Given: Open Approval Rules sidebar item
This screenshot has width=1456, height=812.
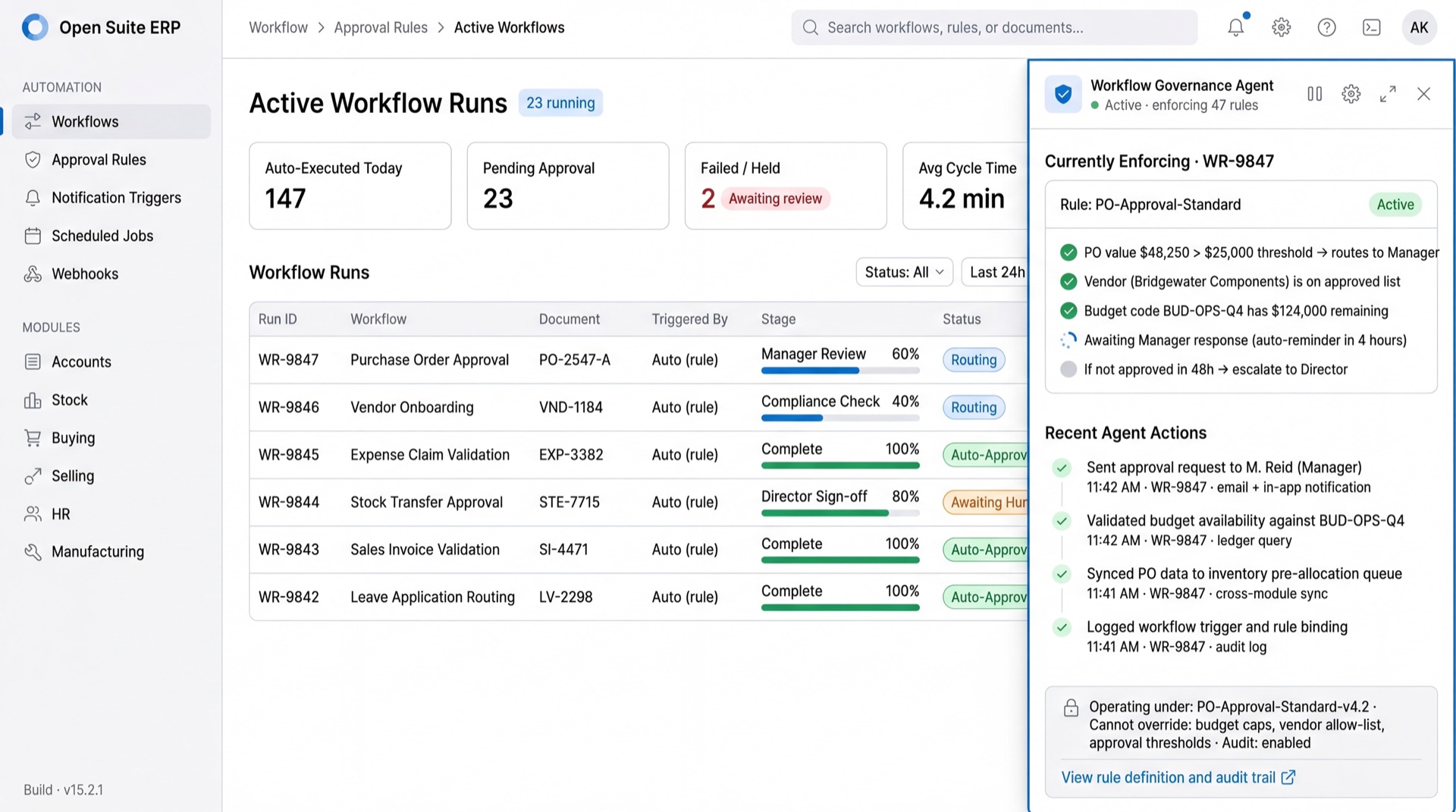Looking at the screenshot, I should [111, 159].
